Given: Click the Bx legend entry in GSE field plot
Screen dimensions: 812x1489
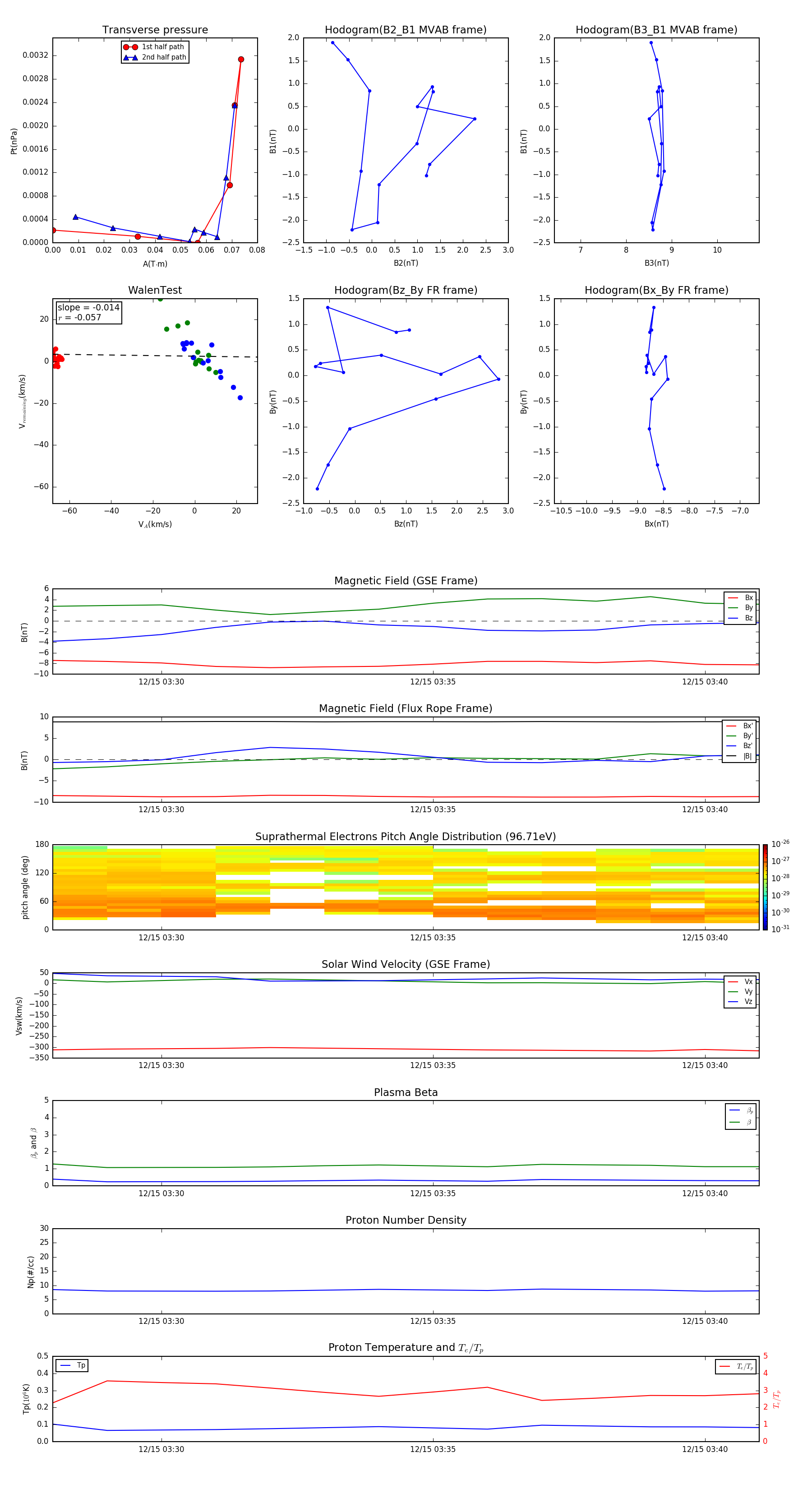Looking at the screenshot, I should click(740, 598).
